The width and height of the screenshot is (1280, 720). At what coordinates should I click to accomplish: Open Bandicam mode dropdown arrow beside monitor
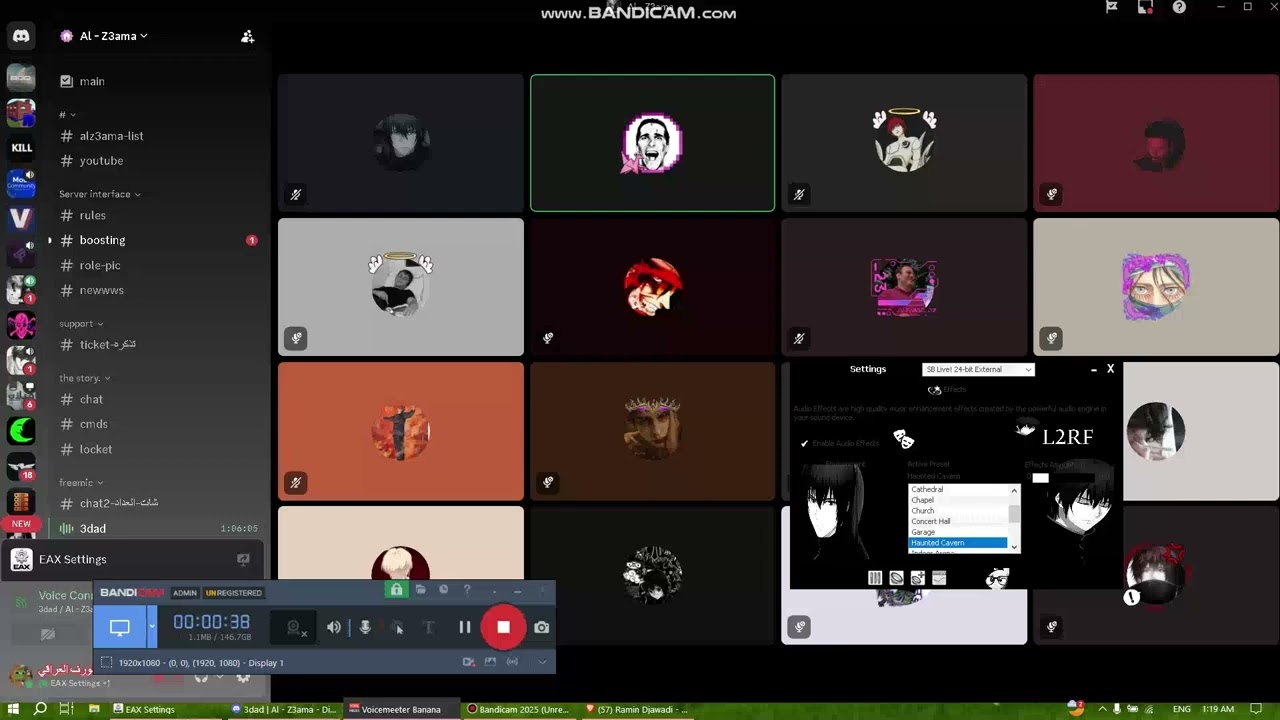[x=152, y=627]
